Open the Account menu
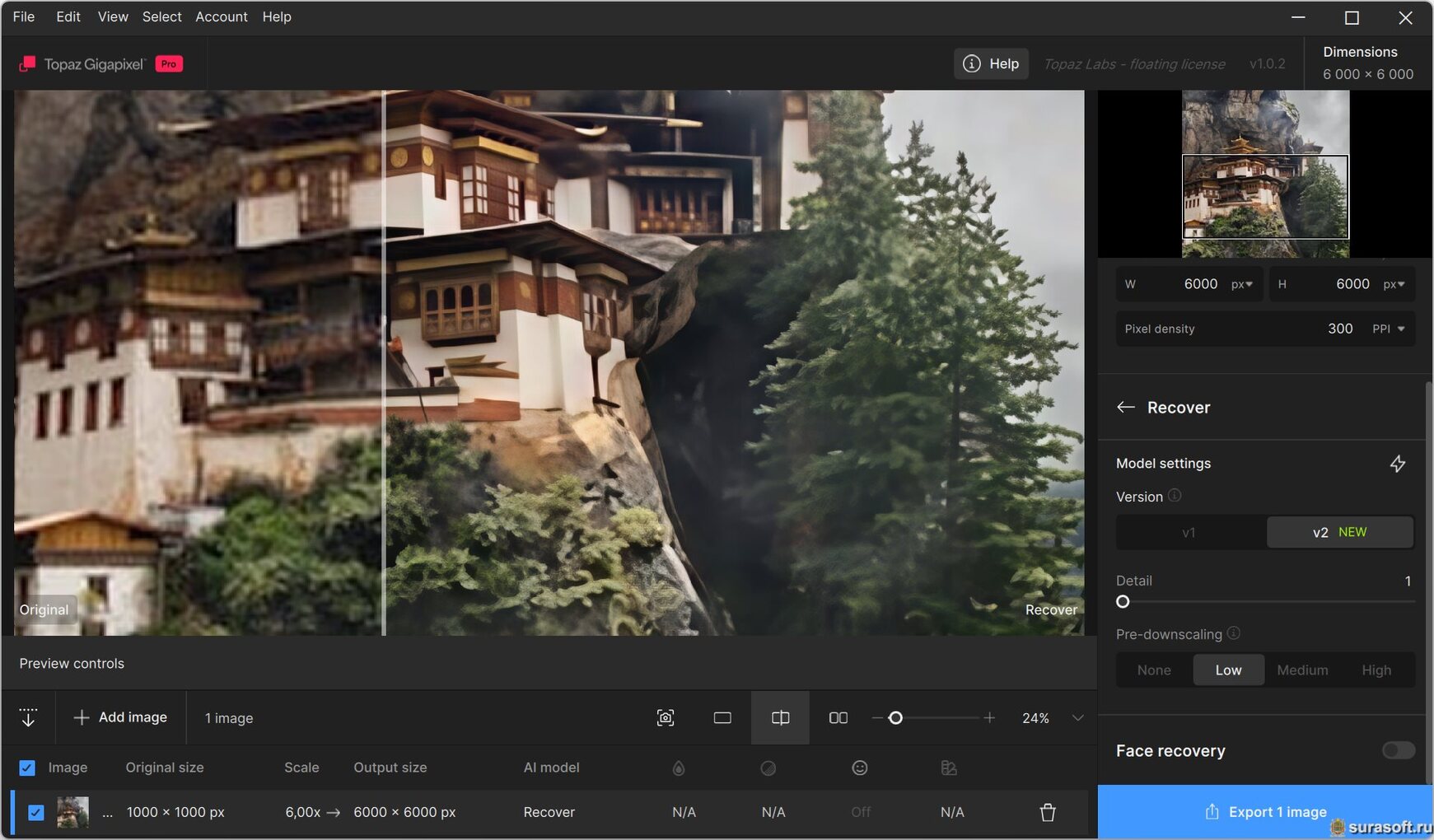 coord(221,16)
